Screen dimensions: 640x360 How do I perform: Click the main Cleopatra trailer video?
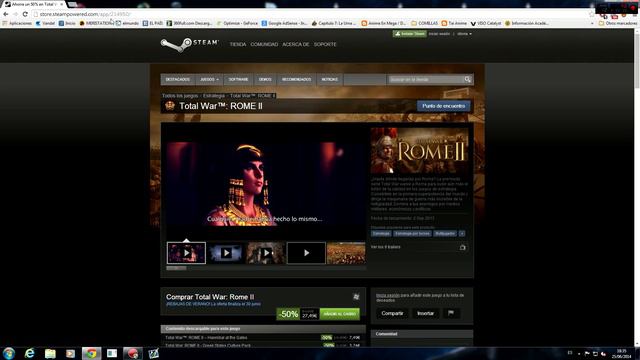point(265,183)
